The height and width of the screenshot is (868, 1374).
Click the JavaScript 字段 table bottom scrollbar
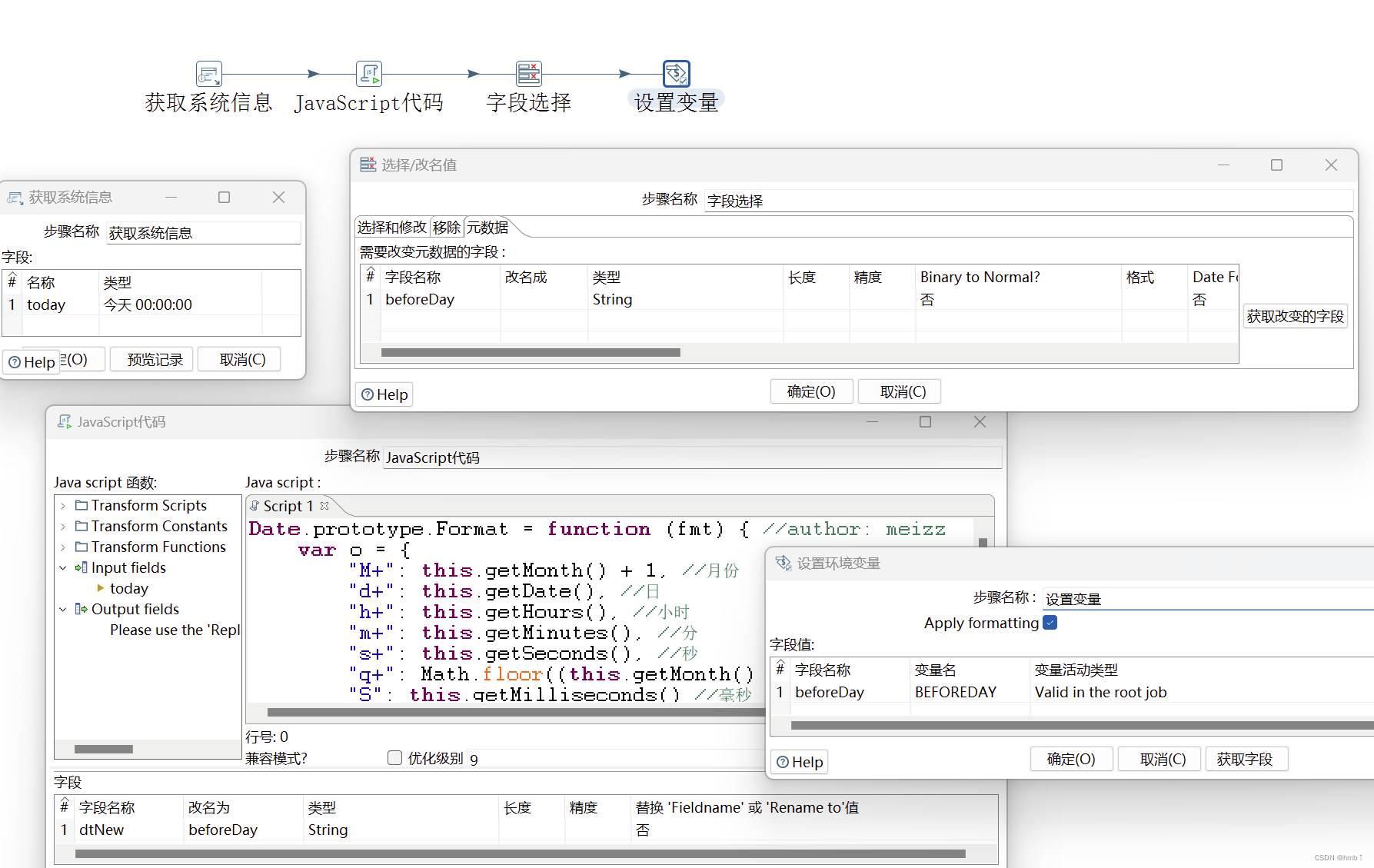521,853
